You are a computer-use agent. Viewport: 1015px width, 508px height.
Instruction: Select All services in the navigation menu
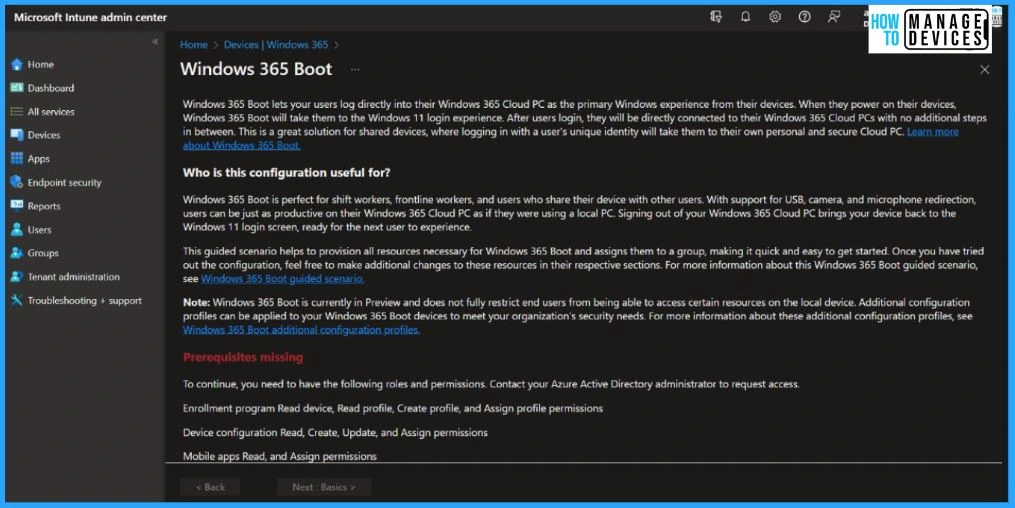point(51,112)
